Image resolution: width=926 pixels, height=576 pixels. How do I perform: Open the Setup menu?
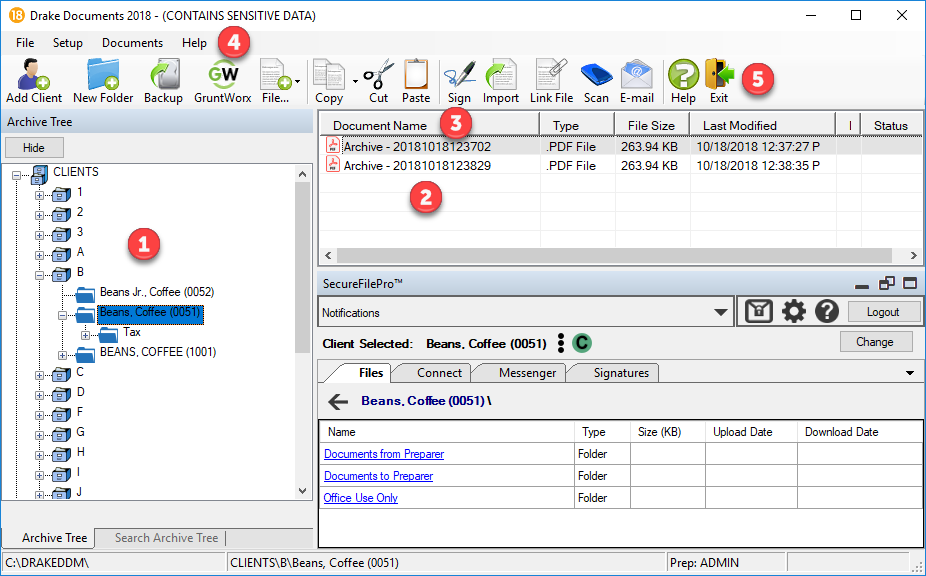pos(68,43)
